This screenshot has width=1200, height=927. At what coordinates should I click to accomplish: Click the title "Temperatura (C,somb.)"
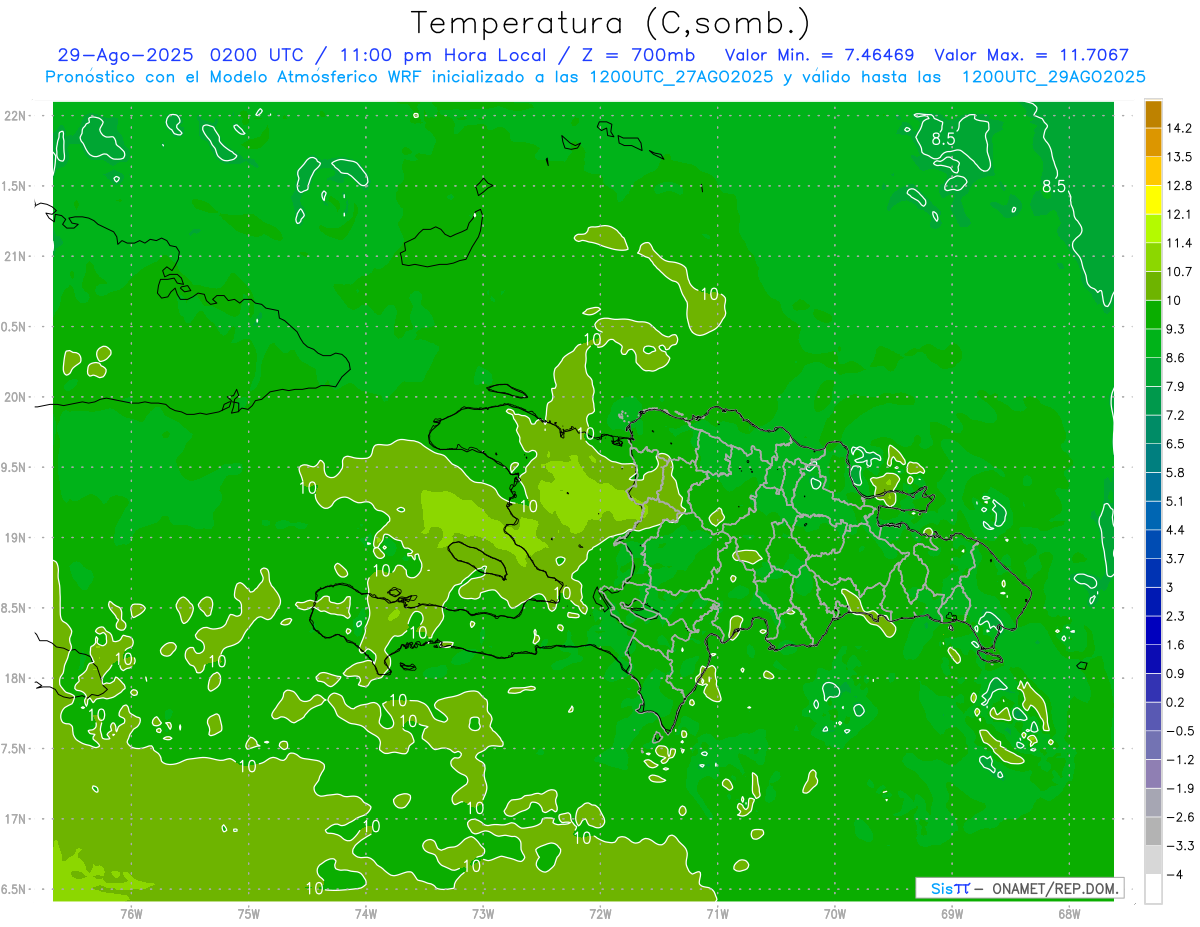[611, 23]
